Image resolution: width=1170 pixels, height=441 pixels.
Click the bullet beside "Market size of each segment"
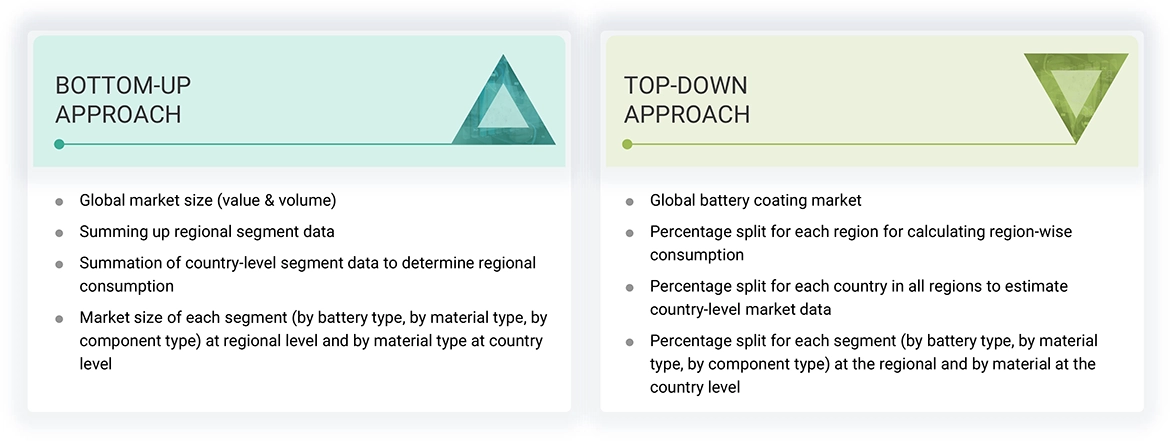60,318
